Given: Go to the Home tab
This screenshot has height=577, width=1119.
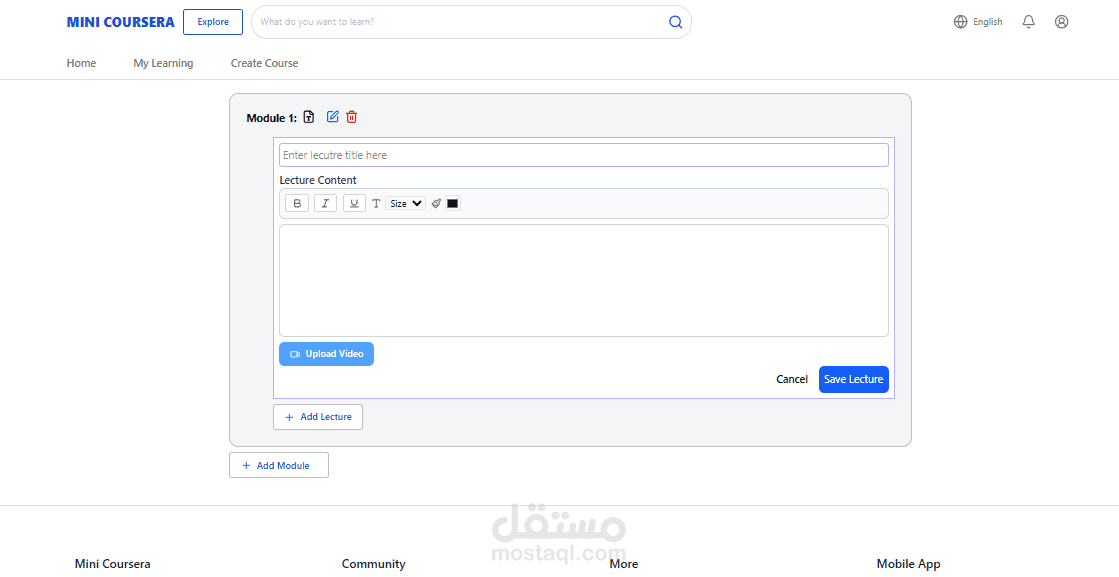Looking at the screenshot, I should tap(81, 63).
